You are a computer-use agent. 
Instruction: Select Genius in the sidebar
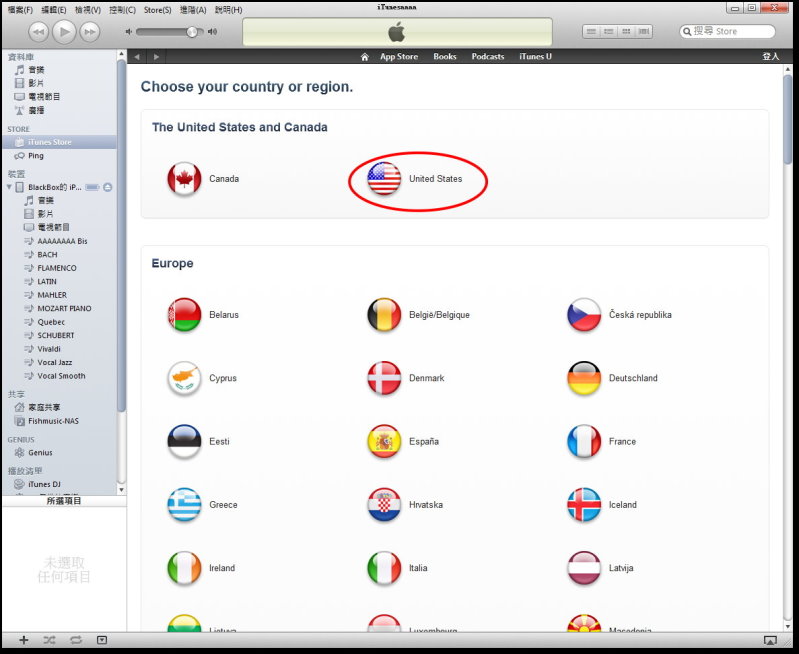click(40, 453)
